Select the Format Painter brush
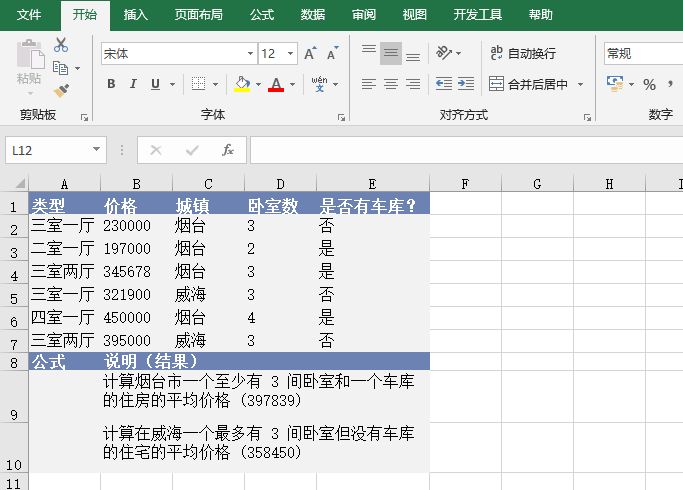Image resolution: width=683 pixels, height=490 pixels. [61, 91]
